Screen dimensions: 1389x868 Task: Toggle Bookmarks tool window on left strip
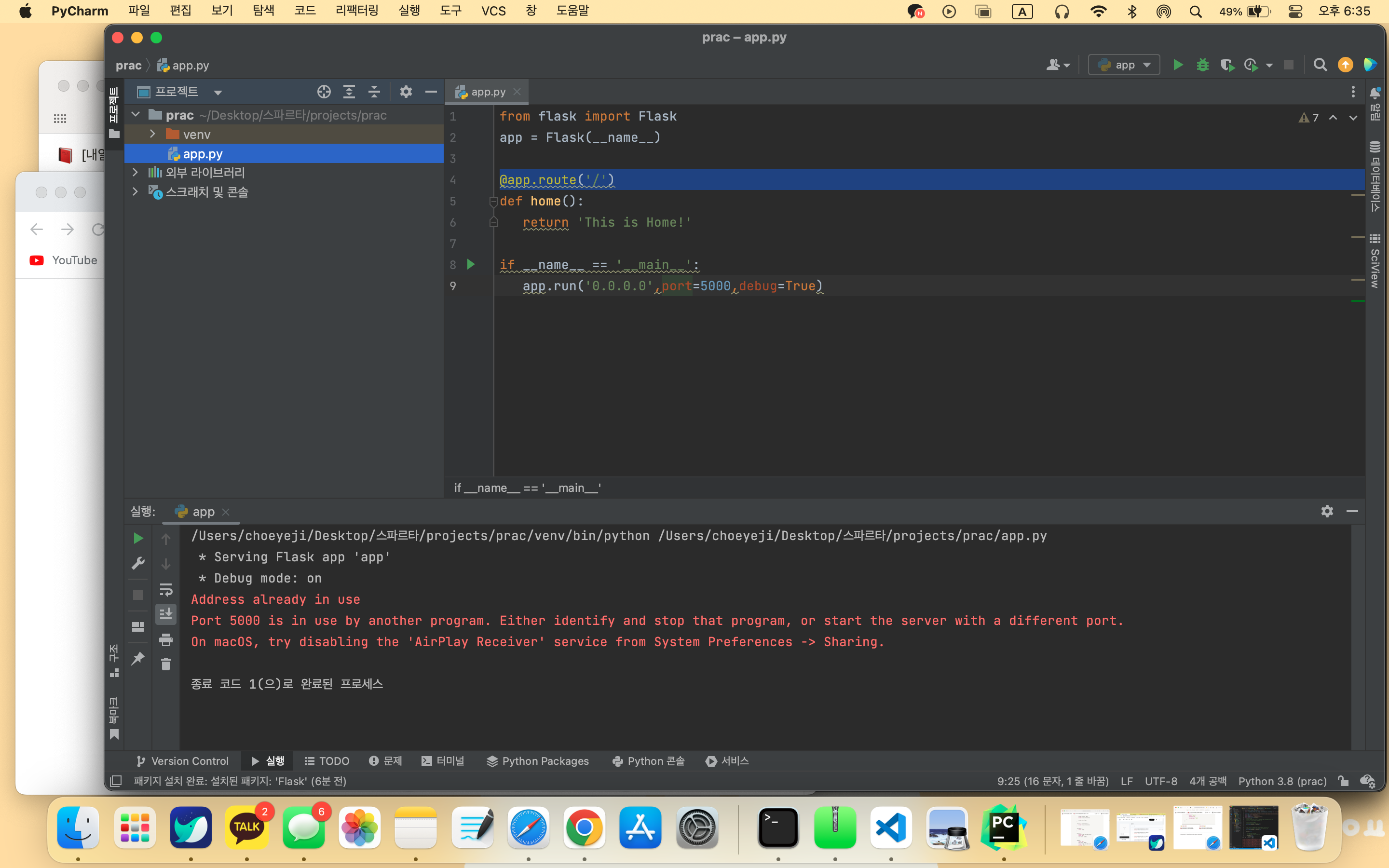[114, 719]
